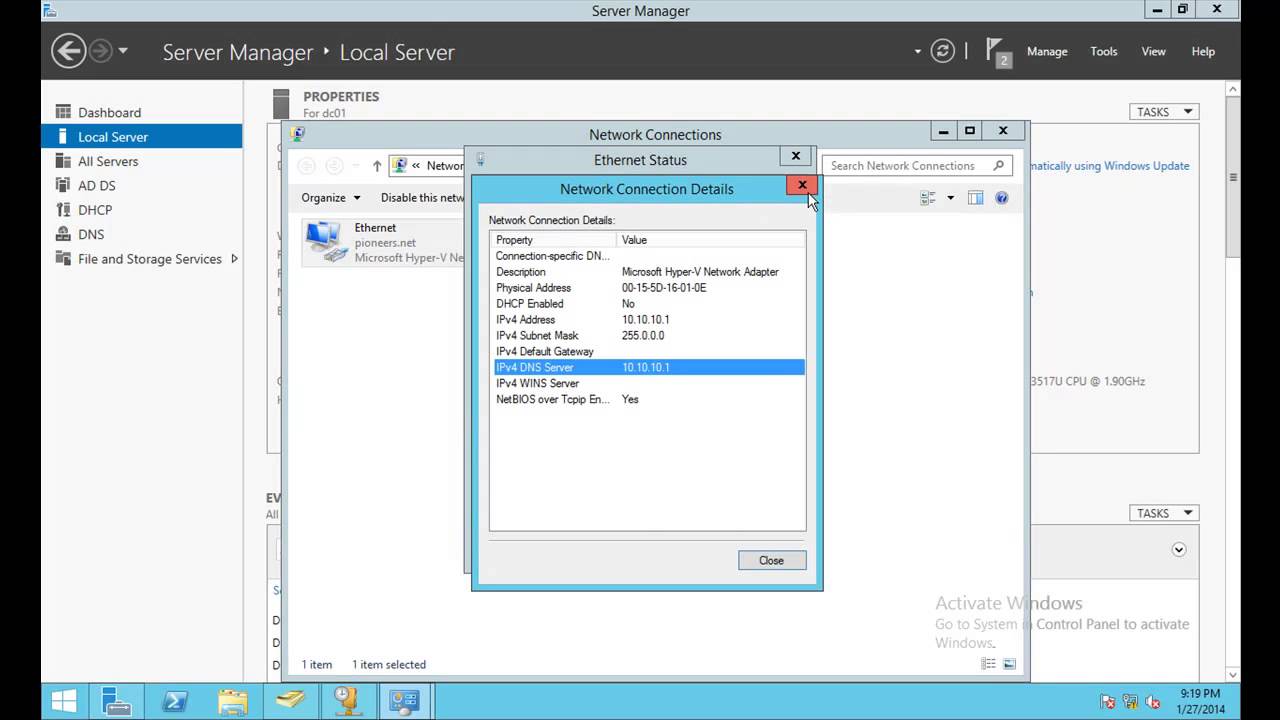
Task: Select the DHCP Enabled row
Action: pyautogui.click(x=647, y=303)
